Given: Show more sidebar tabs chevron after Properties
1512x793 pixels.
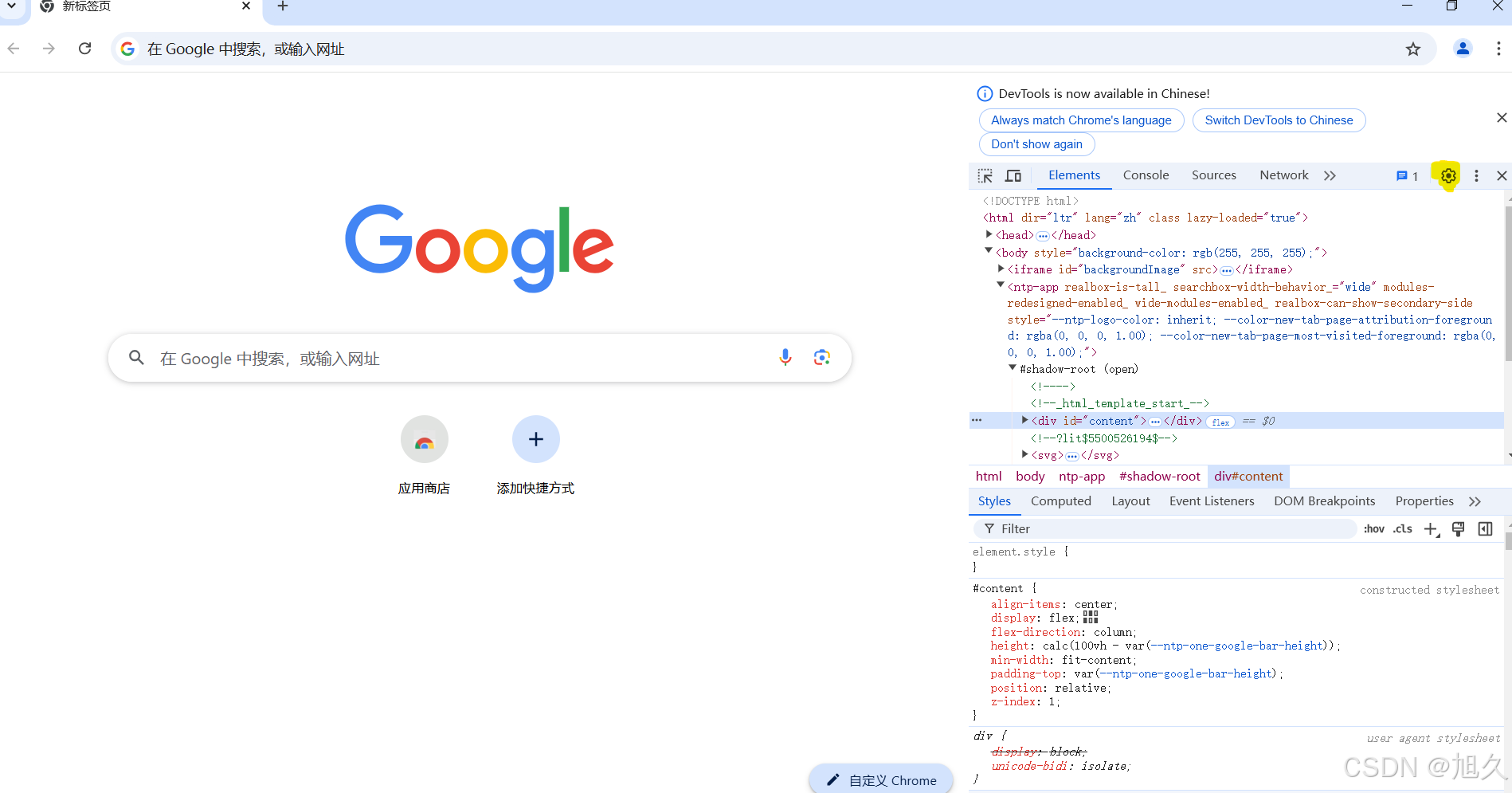Looking at the screenshot, I should click(x=1475, y=501).
